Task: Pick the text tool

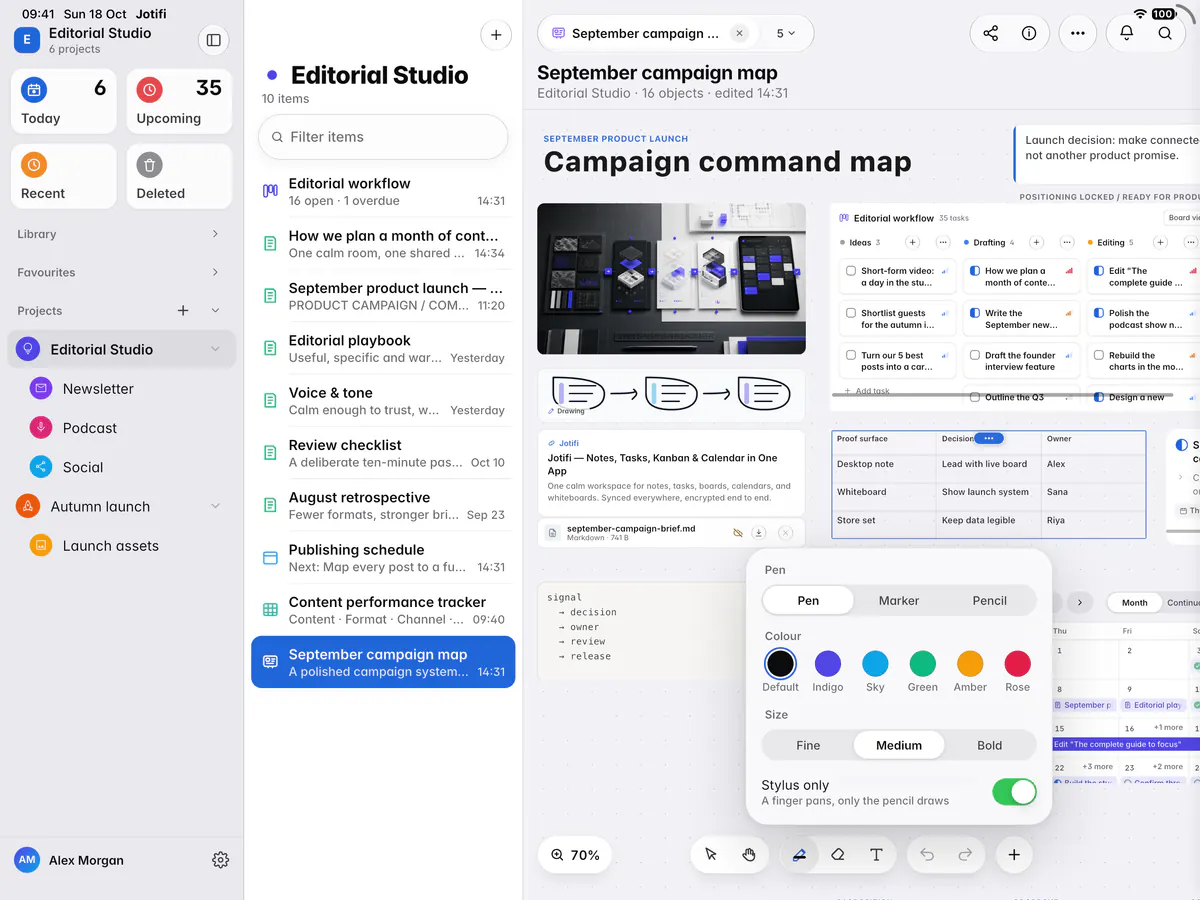Action: click(876, 855)
